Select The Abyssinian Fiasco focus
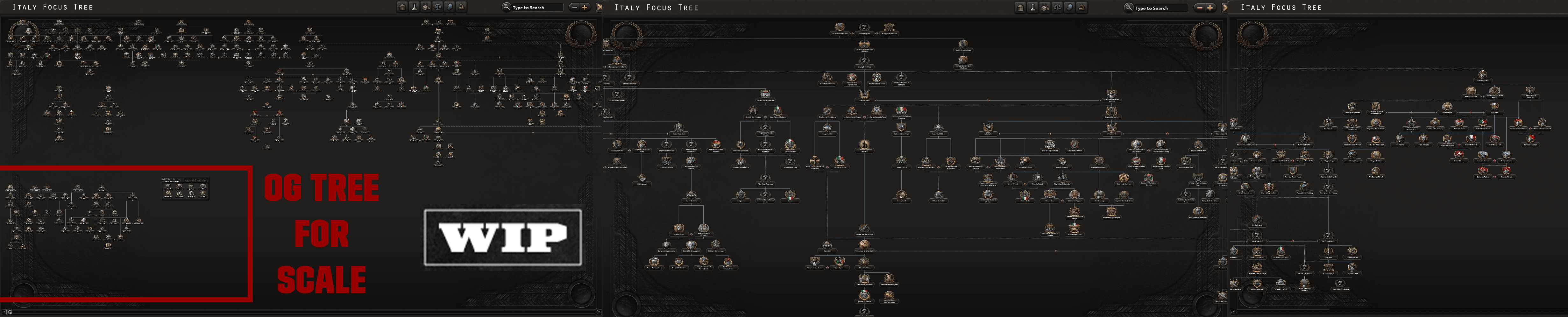This screenshot has width=1568, height=317. click(x=840, y=30)
